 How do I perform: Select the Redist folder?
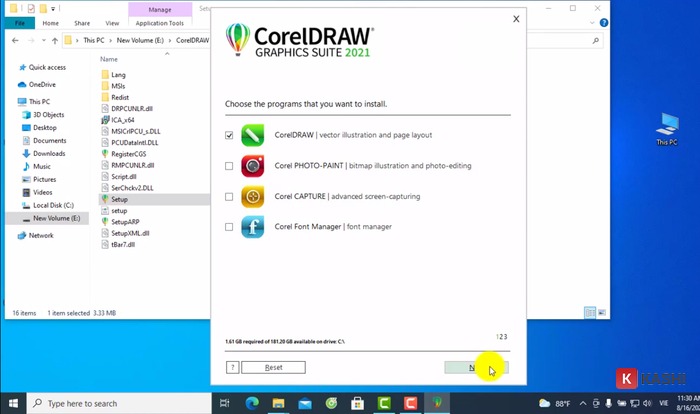tap(120, 97)
